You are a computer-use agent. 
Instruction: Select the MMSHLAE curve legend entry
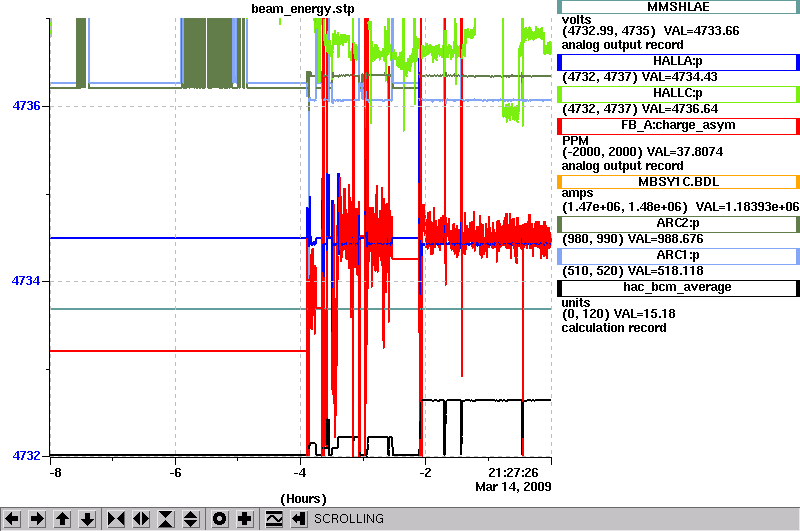(x=678, y=7)
